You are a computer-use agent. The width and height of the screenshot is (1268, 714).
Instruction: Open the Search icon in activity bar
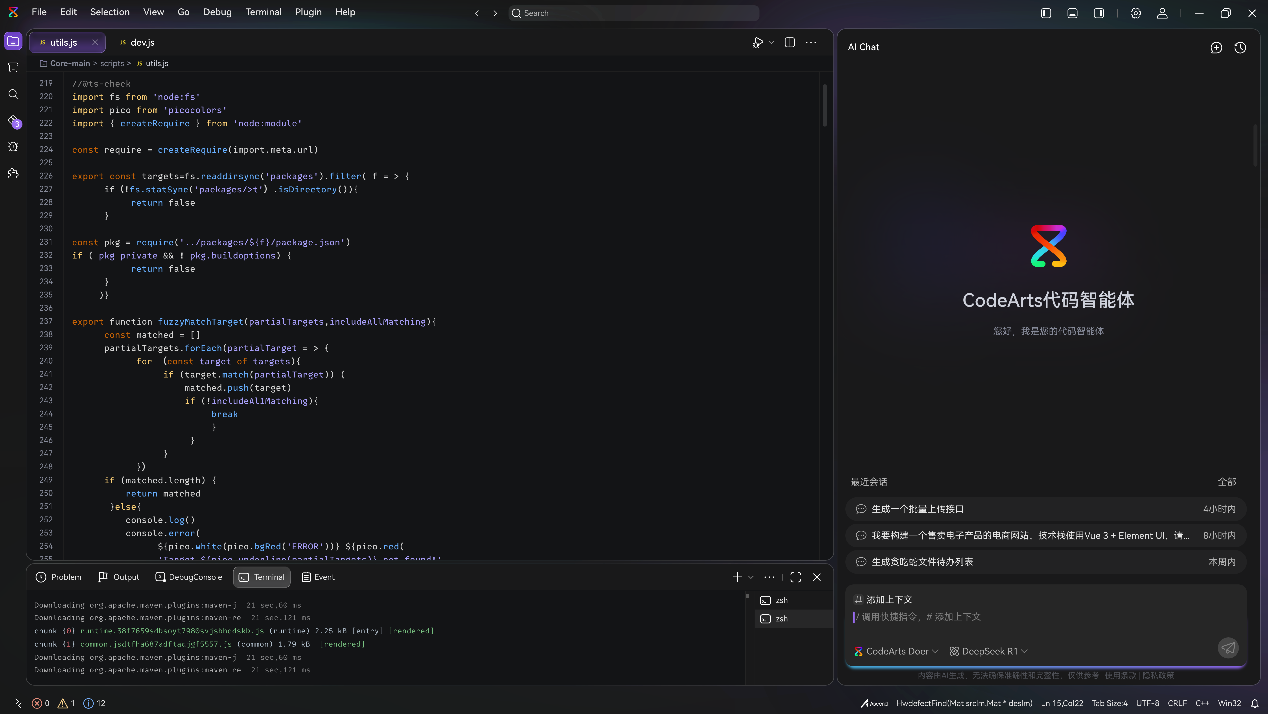pos(13,94)
